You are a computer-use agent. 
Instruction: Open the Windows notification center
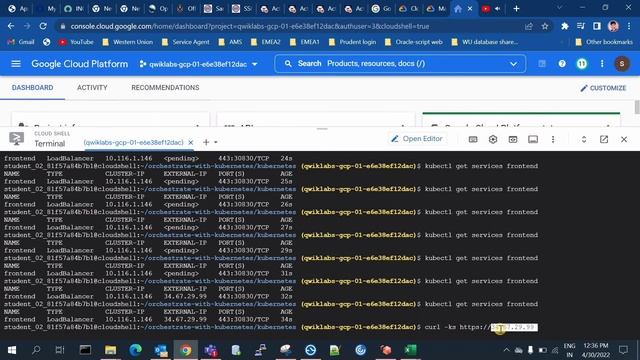(x=623, y=350)
